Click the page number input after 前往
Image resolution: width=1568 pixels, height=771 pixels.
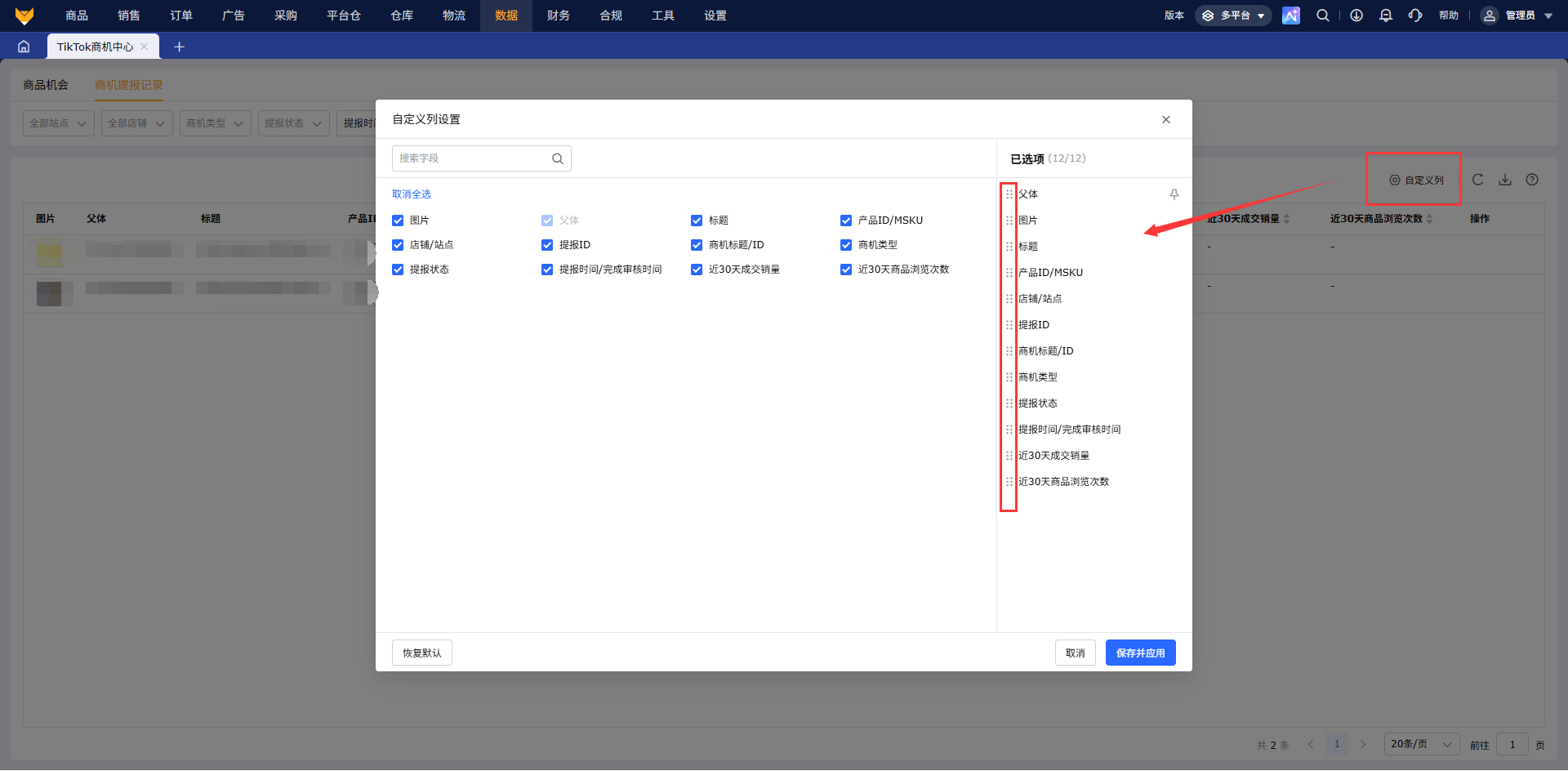(x=1512, y=744)
